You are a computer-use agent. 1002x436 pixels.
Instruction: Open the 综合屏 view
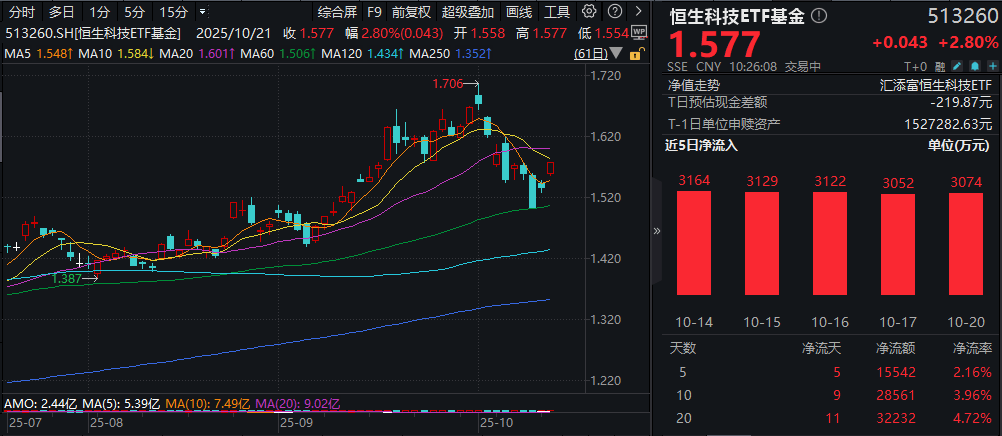coord(337,12)
